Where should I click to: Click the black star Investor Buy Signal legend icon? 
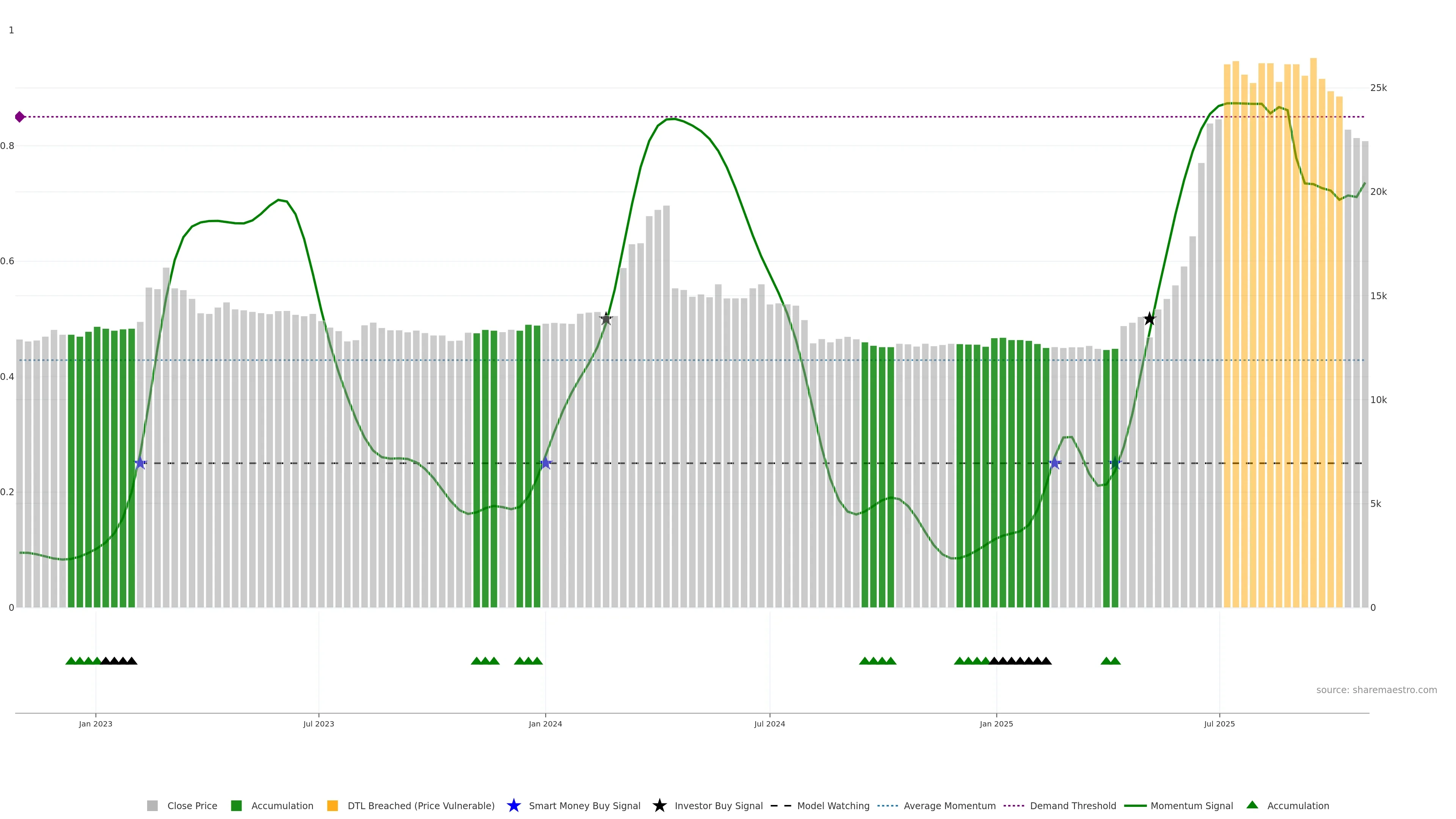(659, 805)
